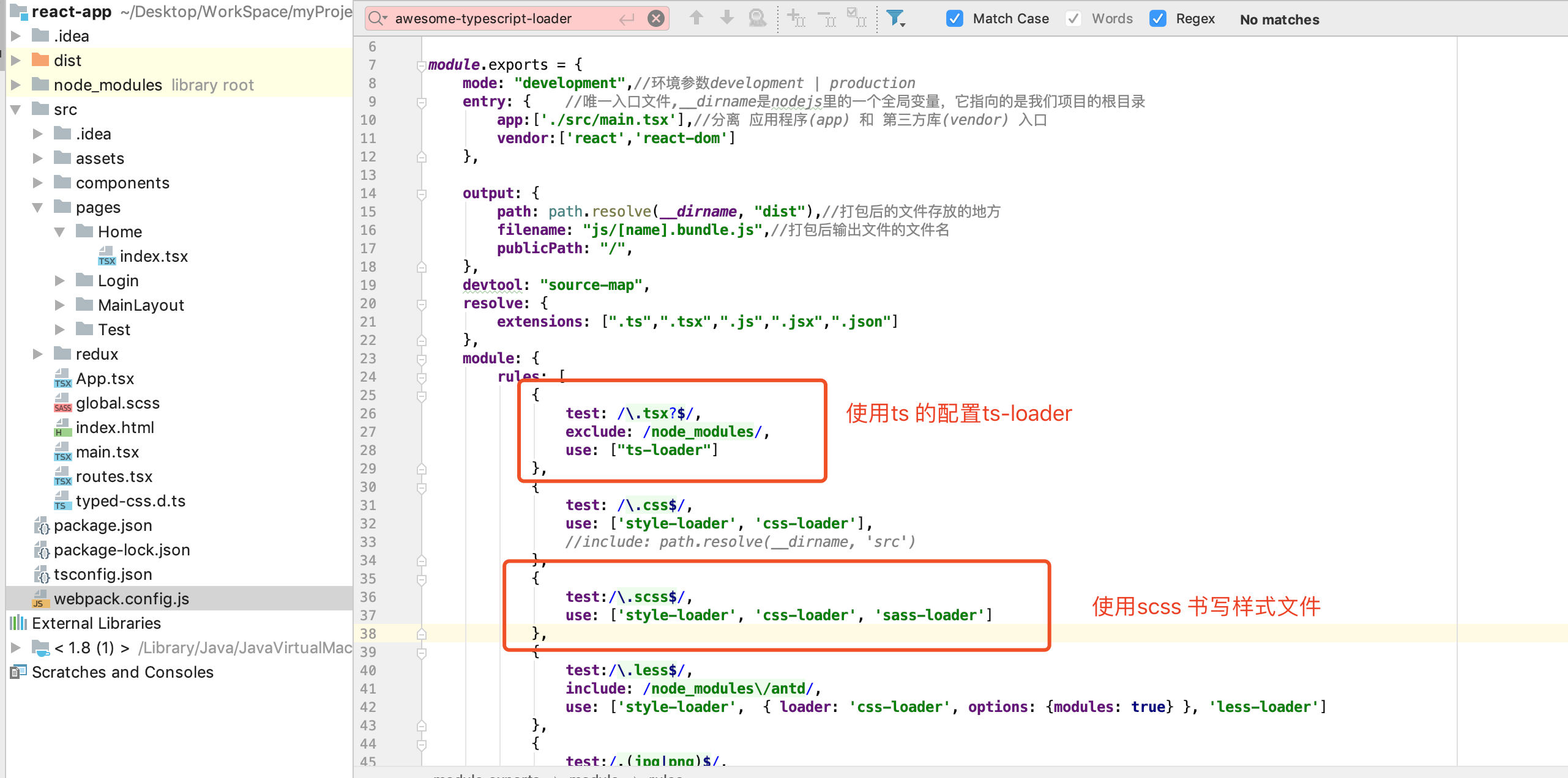Image resolution: width=1568 pixels, height=778 pixels.
Task: Select the webpack.config.js file icon
Action: pos(40,598)
